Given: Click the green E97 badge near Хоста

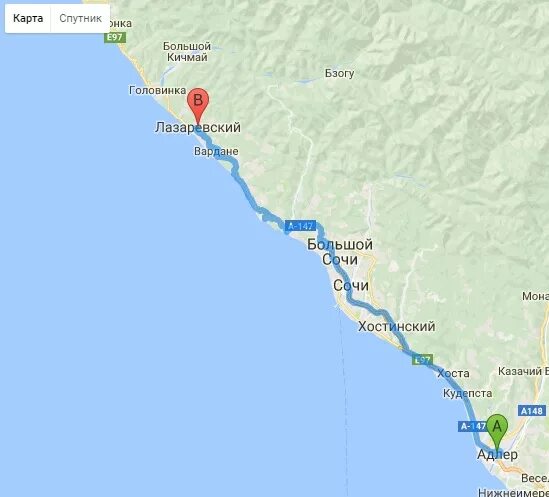Looking at the screenshot, I should (x=423, y=360).
